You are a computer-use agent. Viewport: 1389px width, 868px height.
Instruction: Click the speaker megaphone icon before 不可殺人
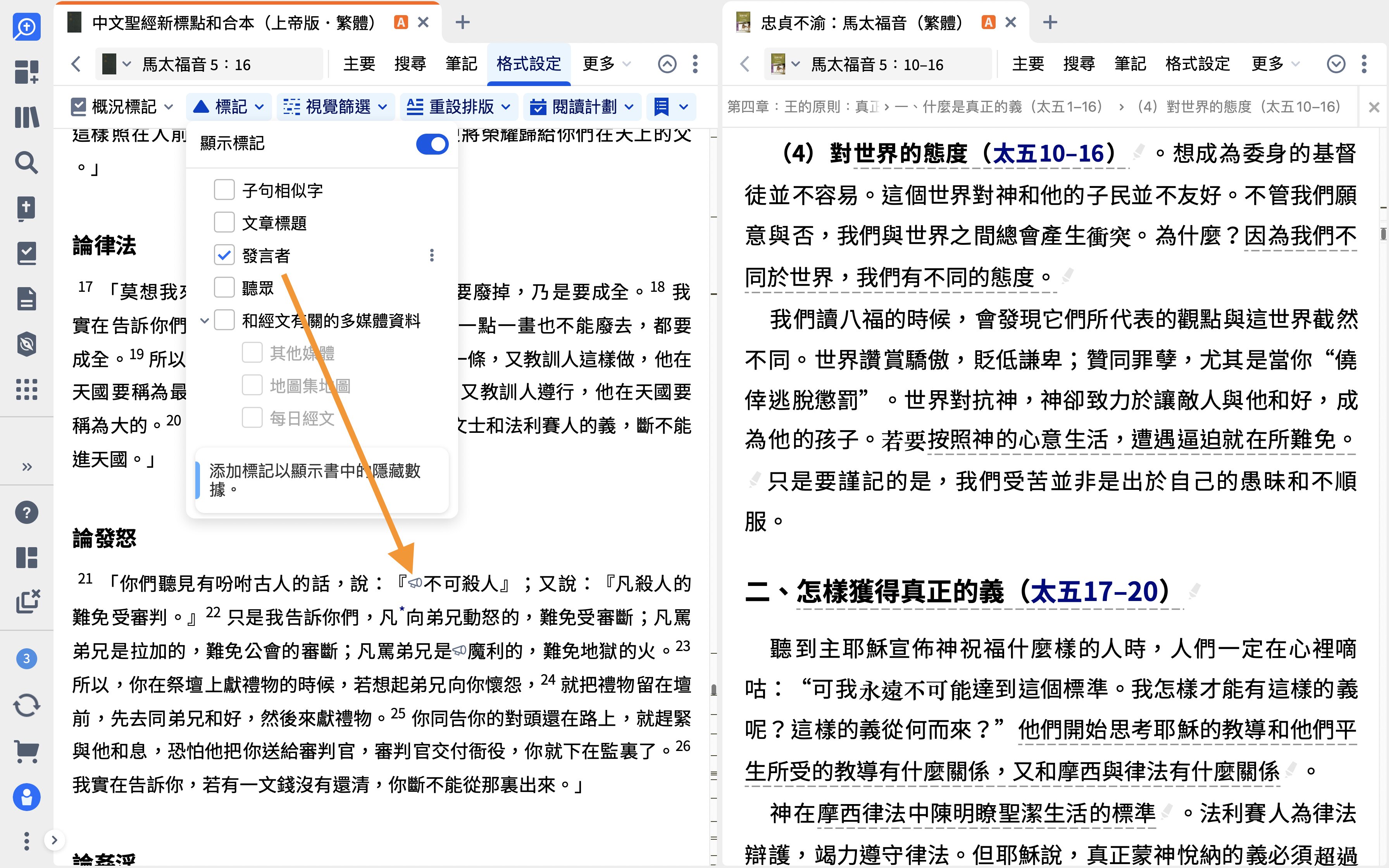tap(415, 584)
